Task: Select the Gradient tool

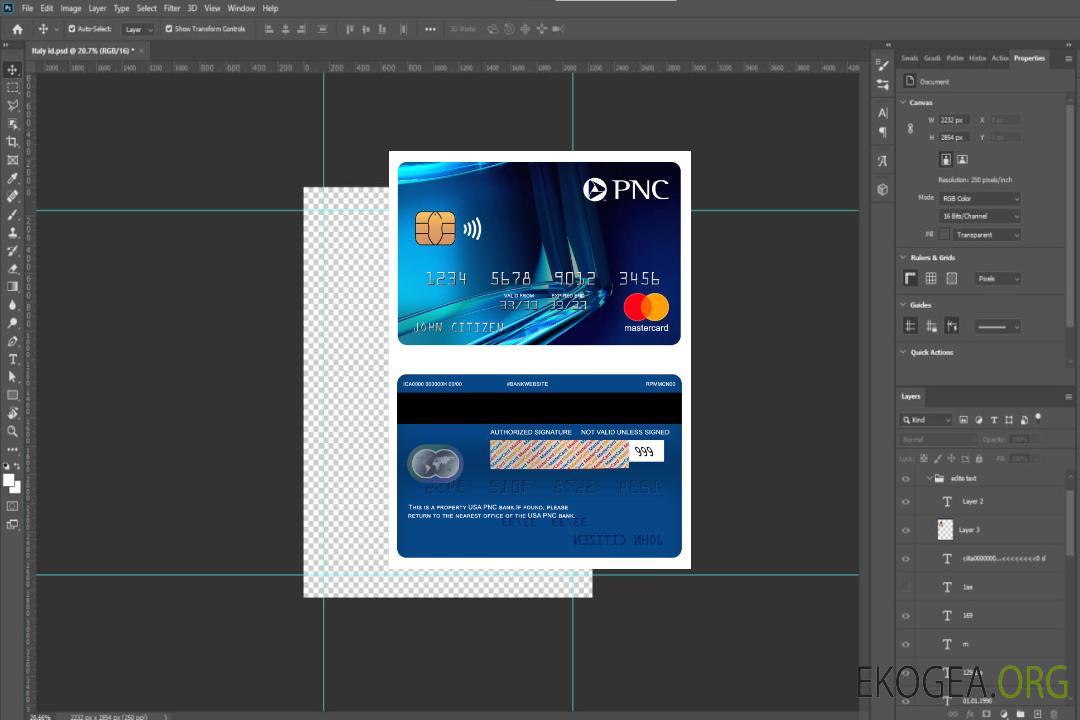Action: [12, 287]
